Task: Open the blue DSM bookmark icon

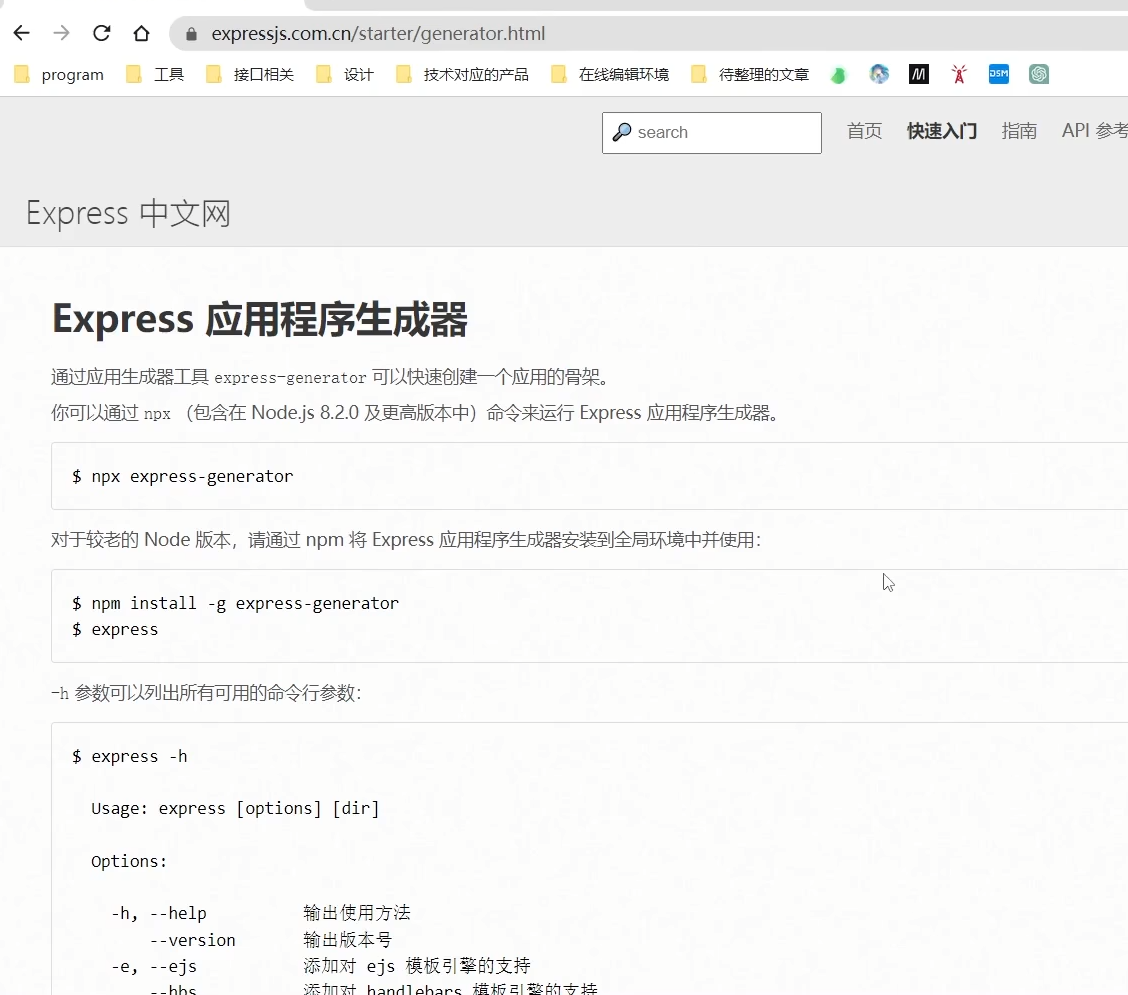Action: [x=999, y=74]
